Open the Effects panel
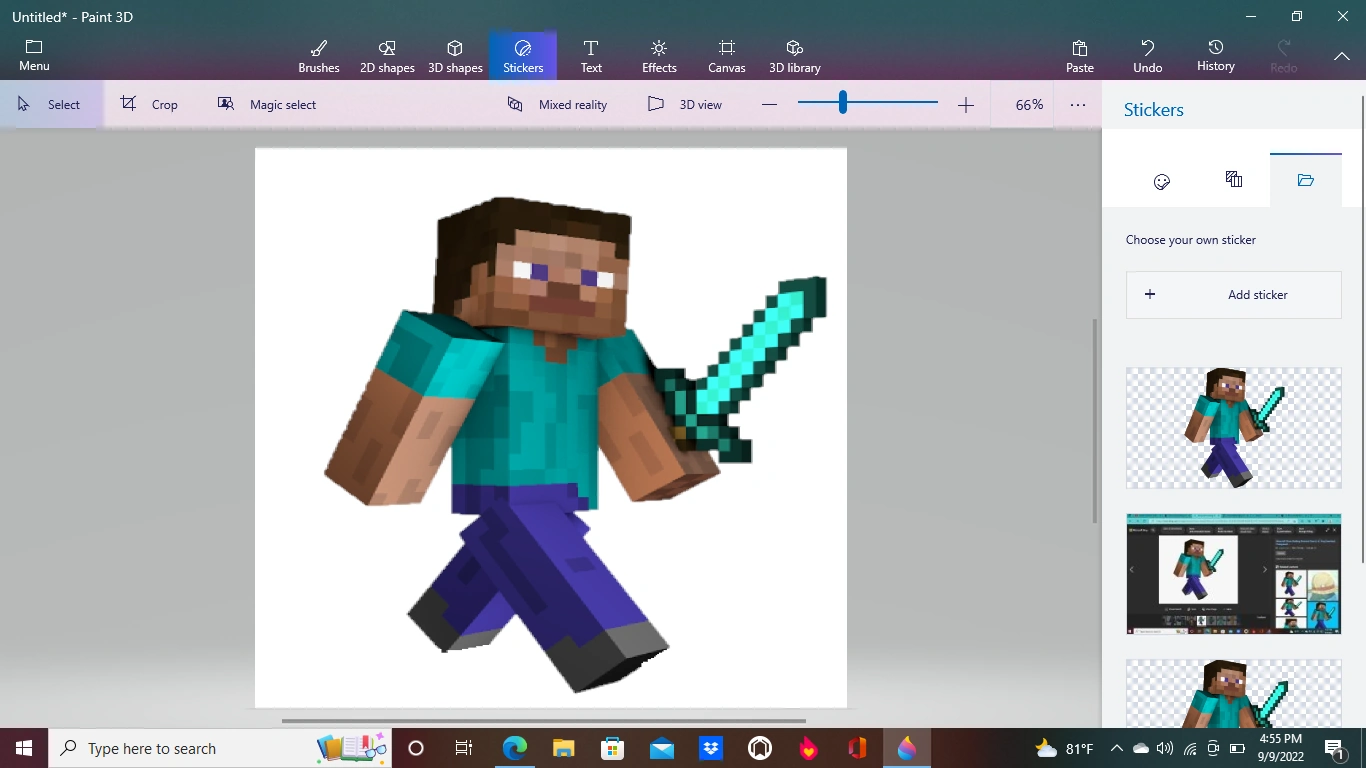 pyautogui.click(x=658, y=55)
